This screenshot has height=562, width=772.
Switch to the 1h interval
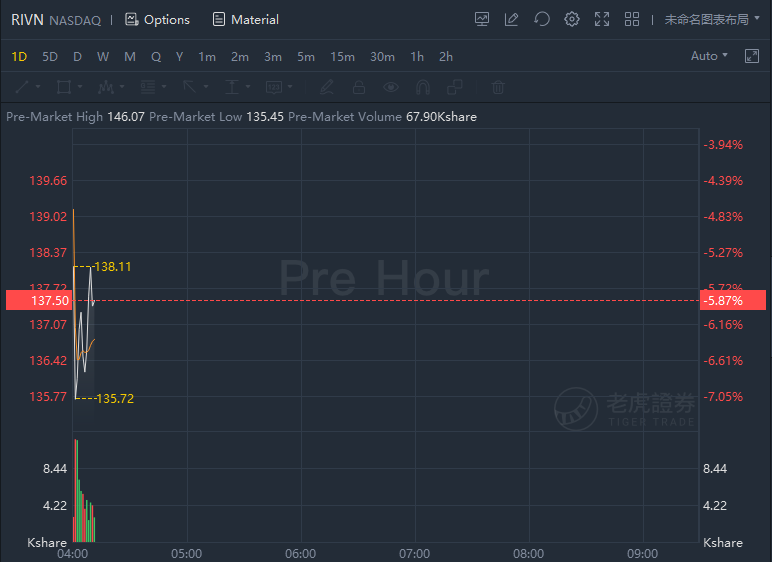[x=417, y=57]
